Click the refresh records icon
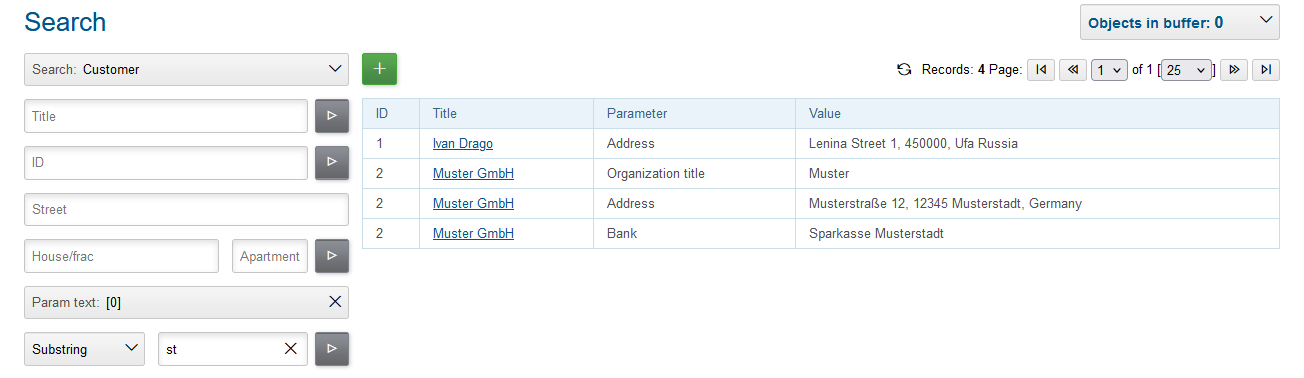Screen dimensions: 1304x378 pos(904,70)
